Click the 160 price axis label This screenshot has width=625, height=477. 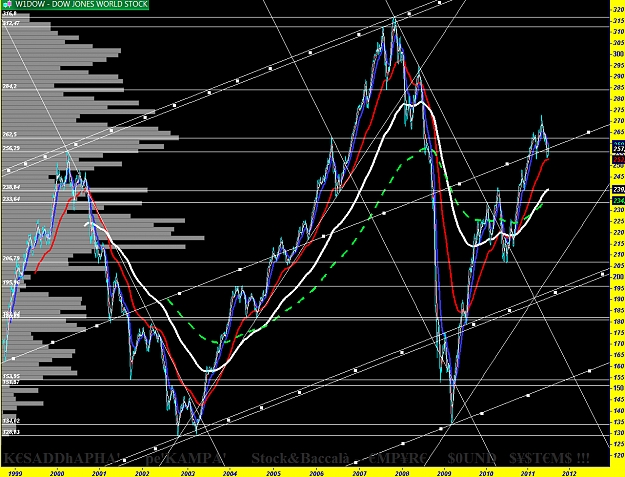click(x=619, y=366)
